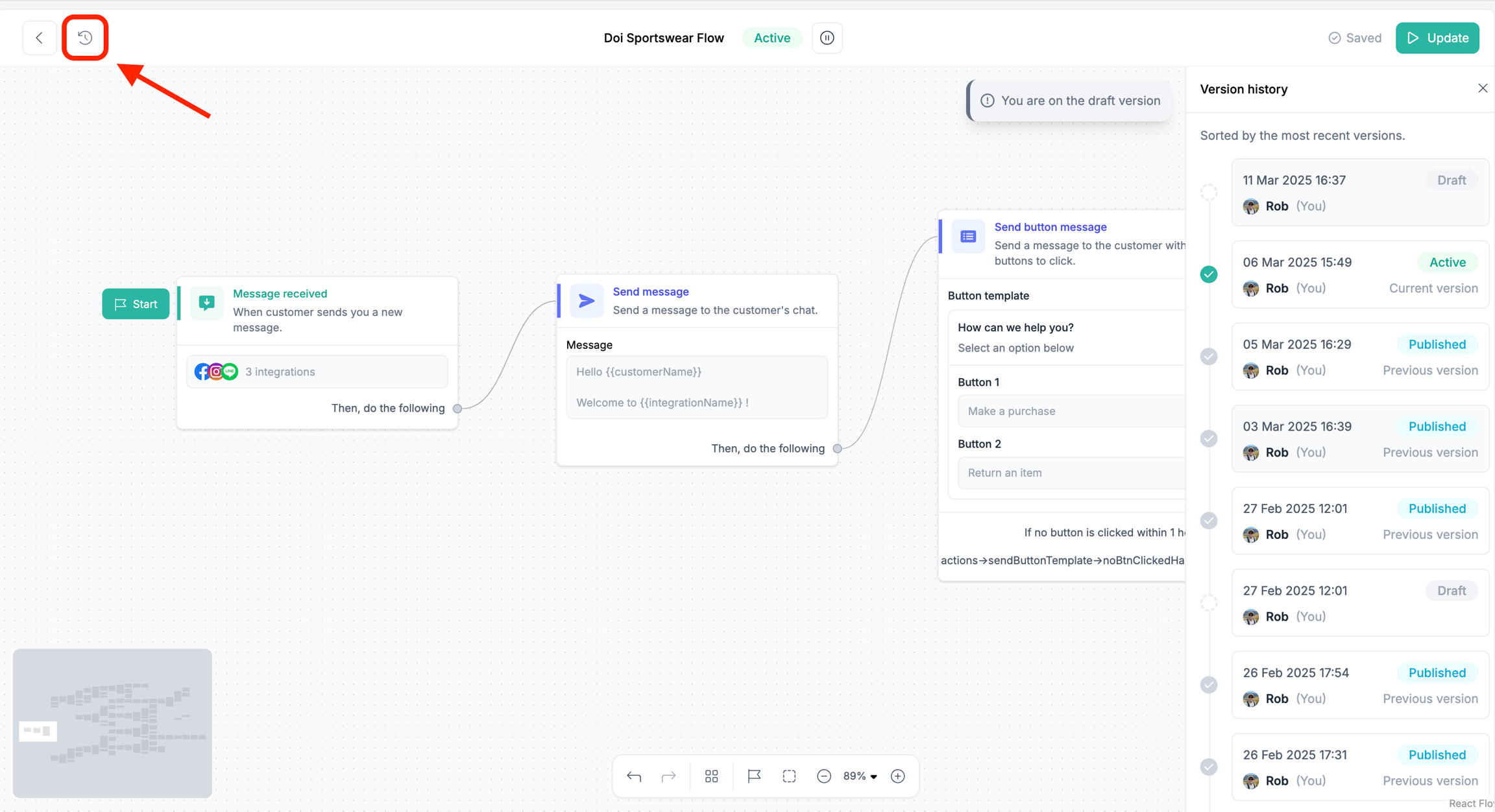
Task: Zoom out with the minus icon
Action: 823,776
